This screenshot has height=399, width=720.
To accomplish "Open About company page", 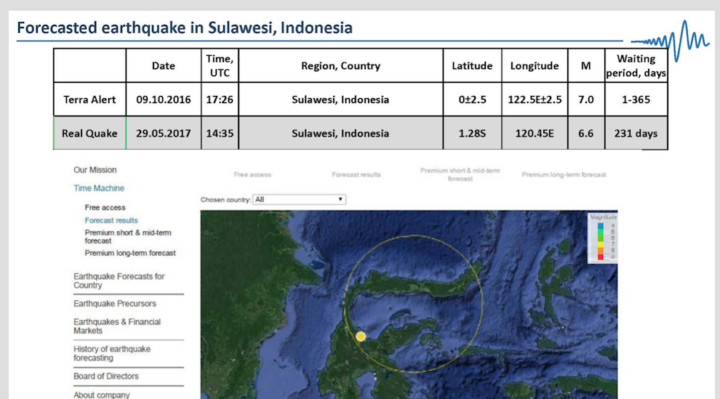I will click(x=101, y=395).
